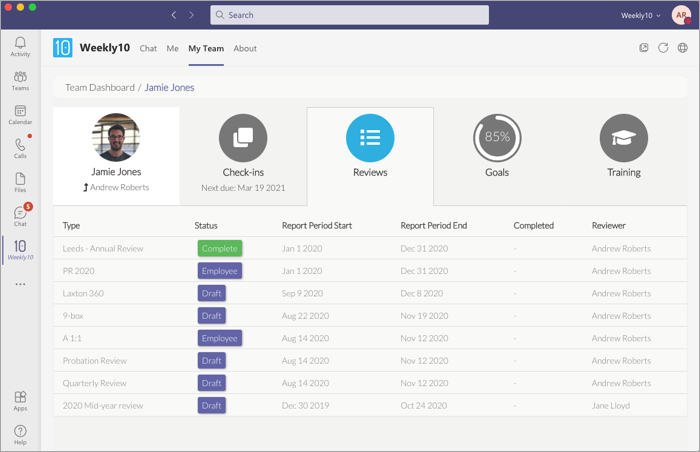Click Dec 30 2019 start date

click(x=305, y=406)
